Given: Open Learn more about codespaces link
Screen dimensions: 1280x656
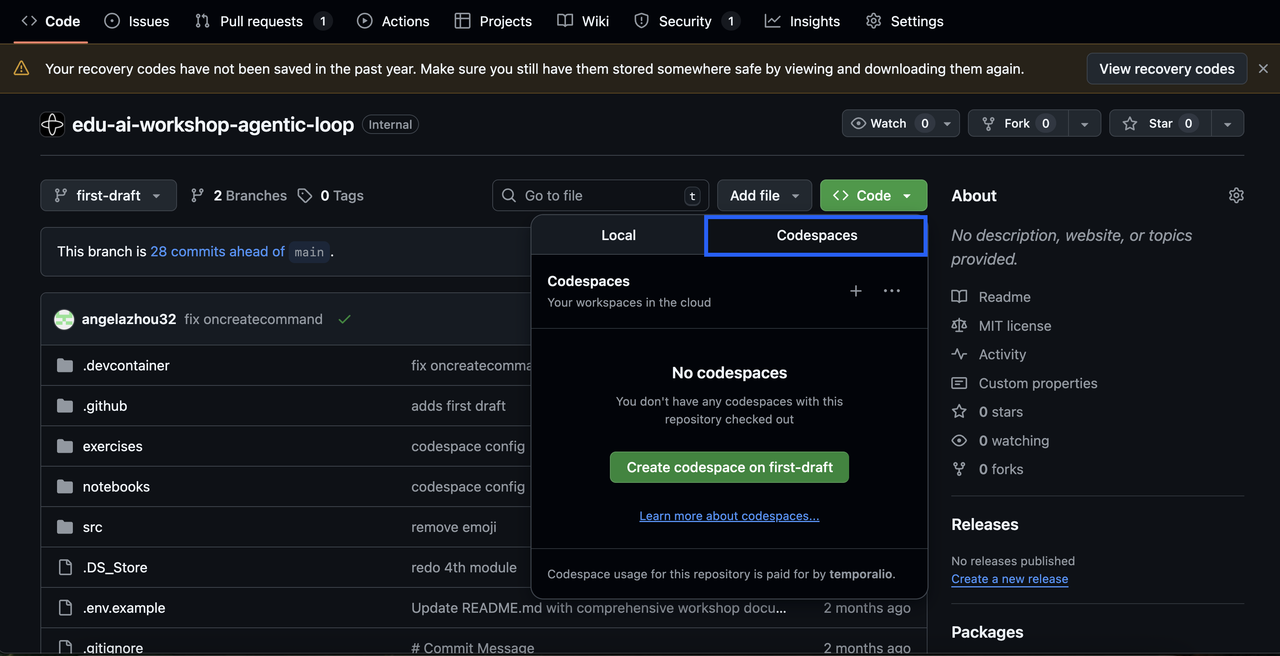Looking at the screenshot, I should click(729, 516).
